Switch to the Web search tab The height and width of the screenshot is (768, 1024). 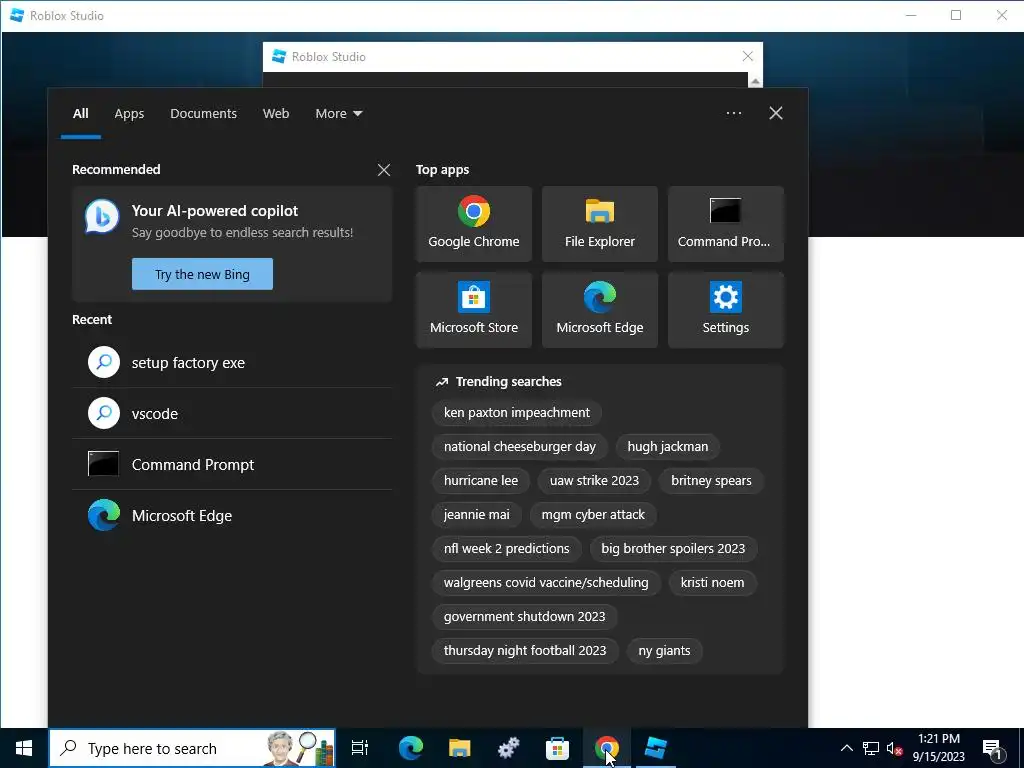(x=276, y=114)
